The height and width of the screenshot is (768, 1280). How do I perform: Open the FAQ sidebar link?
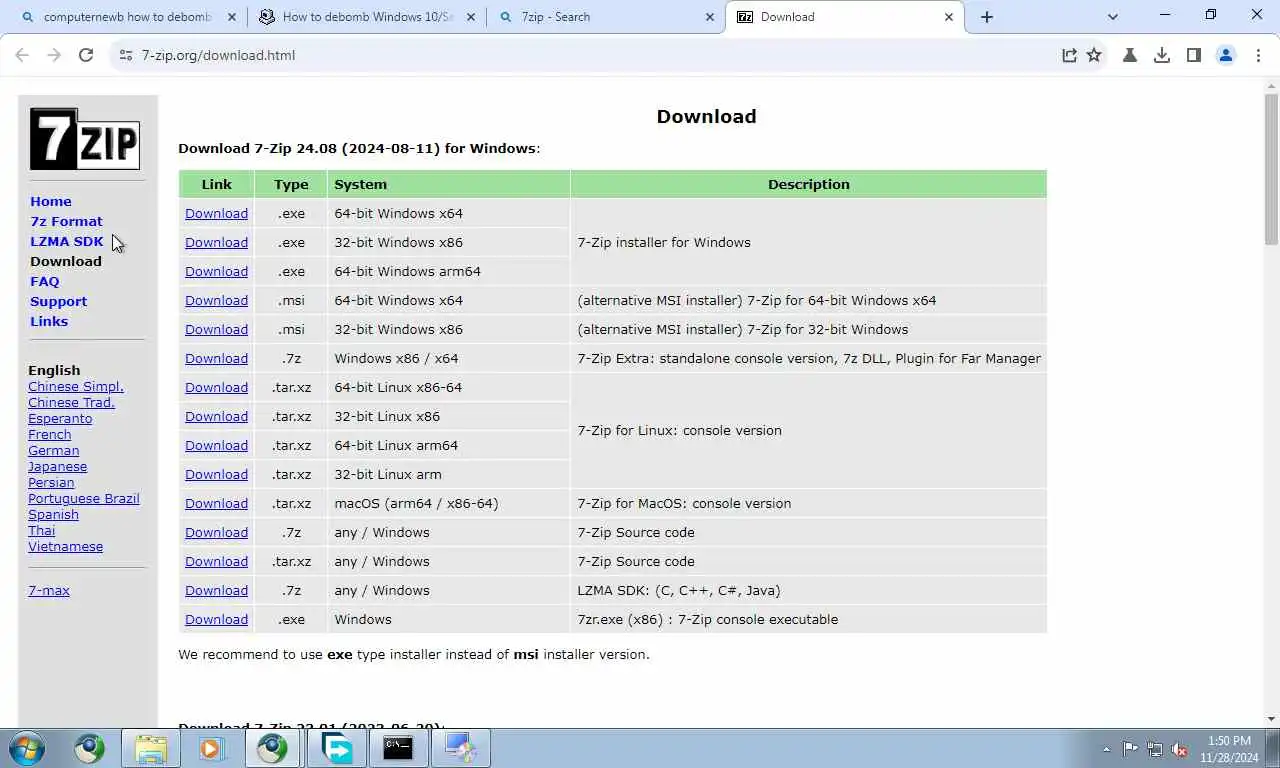(x=44, y=281)
